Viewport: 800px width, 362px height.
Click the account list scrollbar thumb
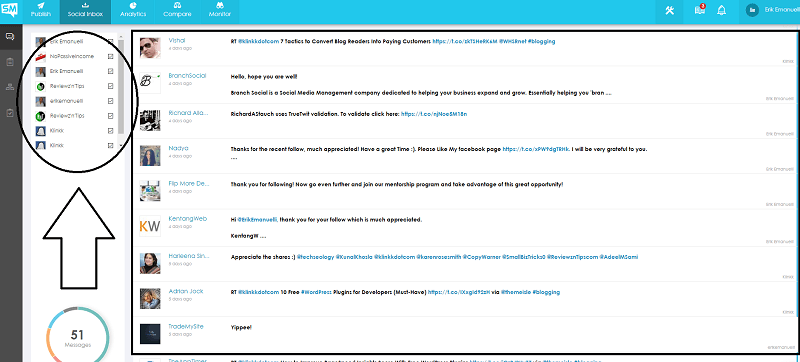pyautogui.click(x=121, y=86)
